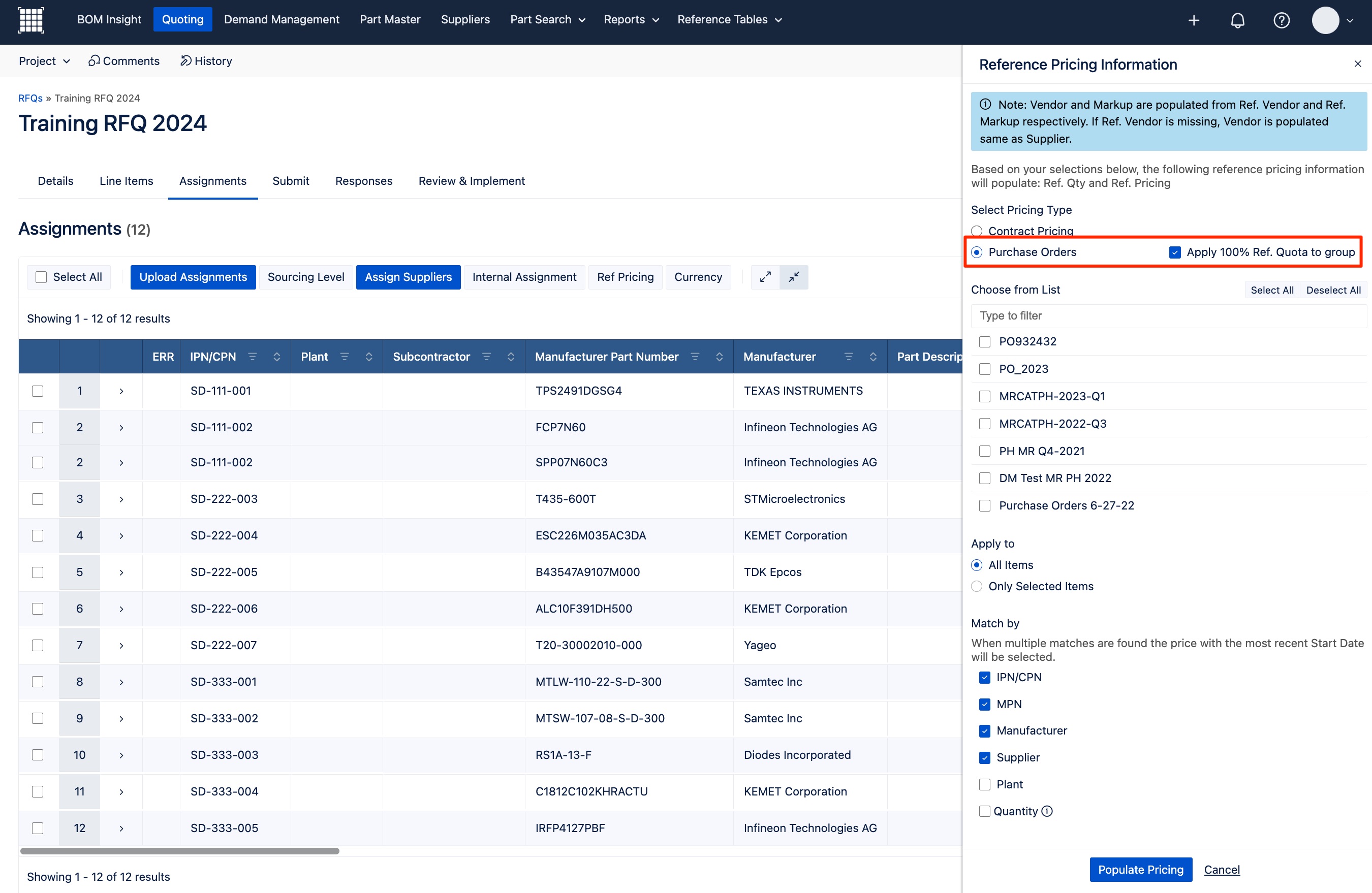Open filter icon for IPN/CPN column
The image size is (1372, 893).
pyautogui.click(x=252, y=357)
